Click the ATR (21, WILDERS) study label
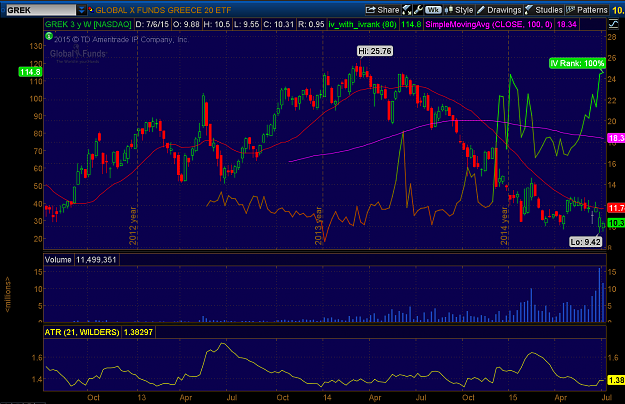Image resolution: width=625 pixels, height=404 pixels. click(82, 332)
